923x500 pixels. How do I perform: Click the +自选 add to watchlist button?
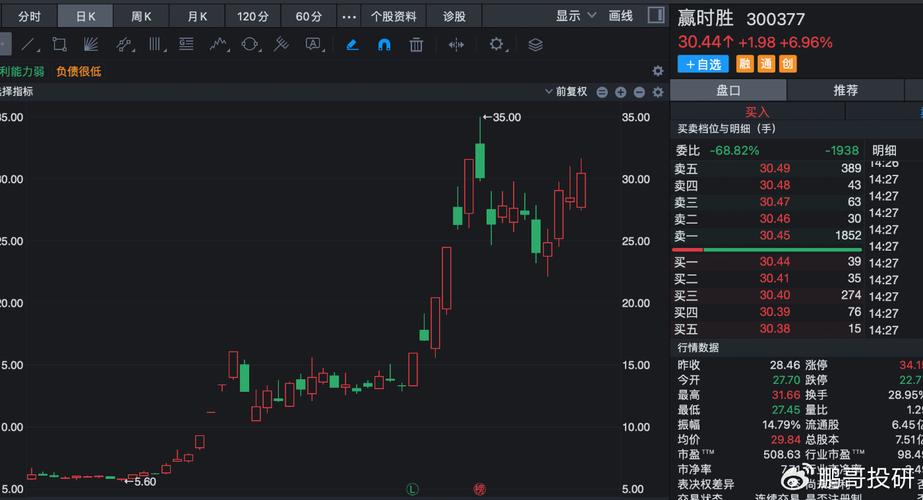703,64
